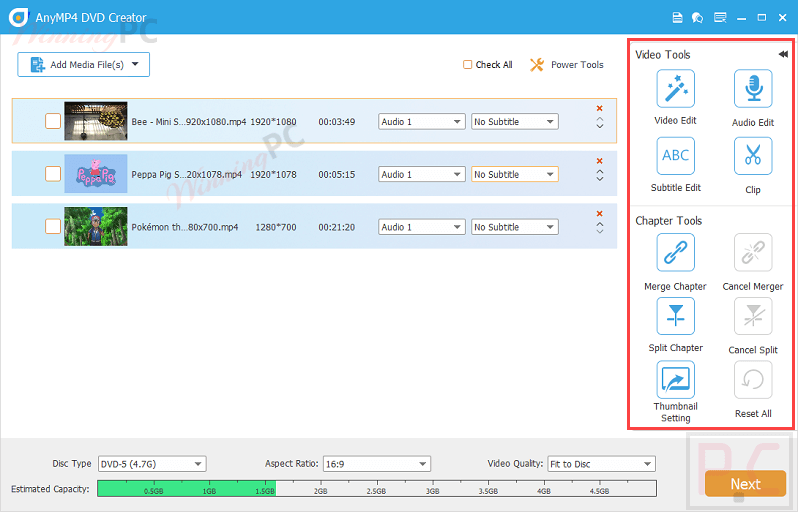Screen dimensions: 798x512
Task: Tick the Peppa Pig video checkbox
Action: coord(53,174)
